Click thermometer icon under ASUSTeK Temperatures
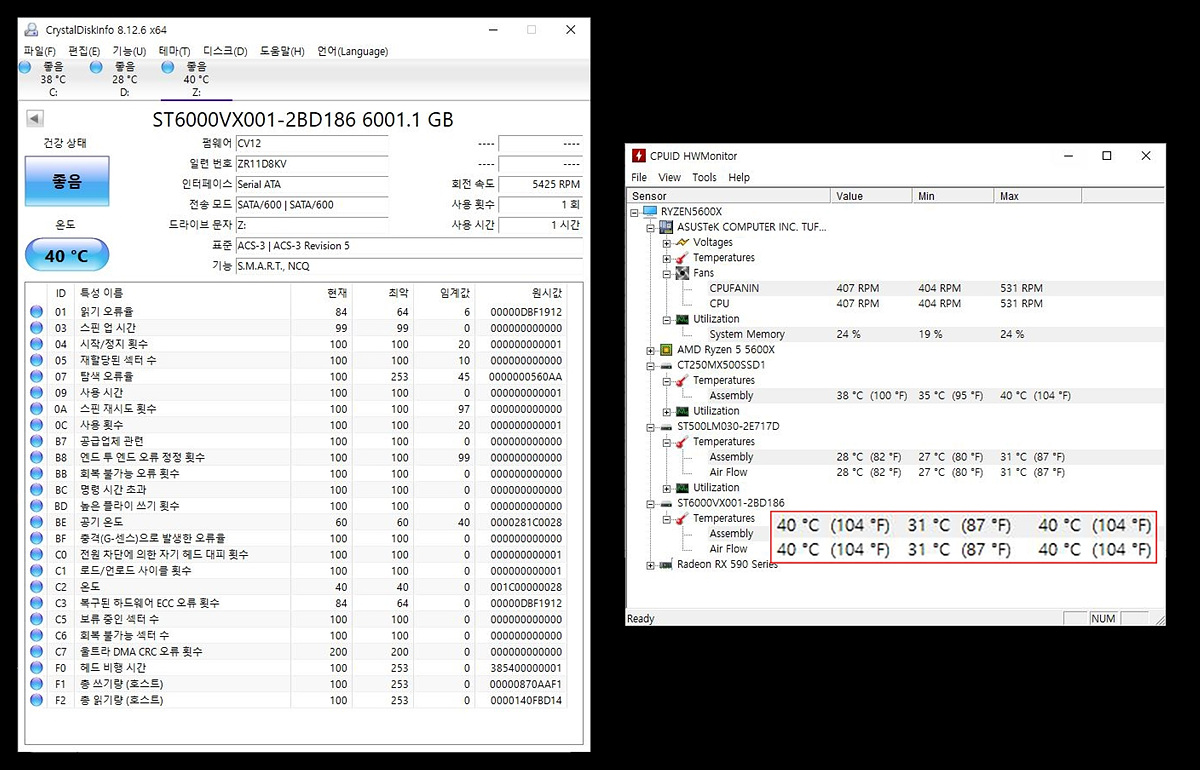Screen dimensions: 1200x770 point(682,258)
